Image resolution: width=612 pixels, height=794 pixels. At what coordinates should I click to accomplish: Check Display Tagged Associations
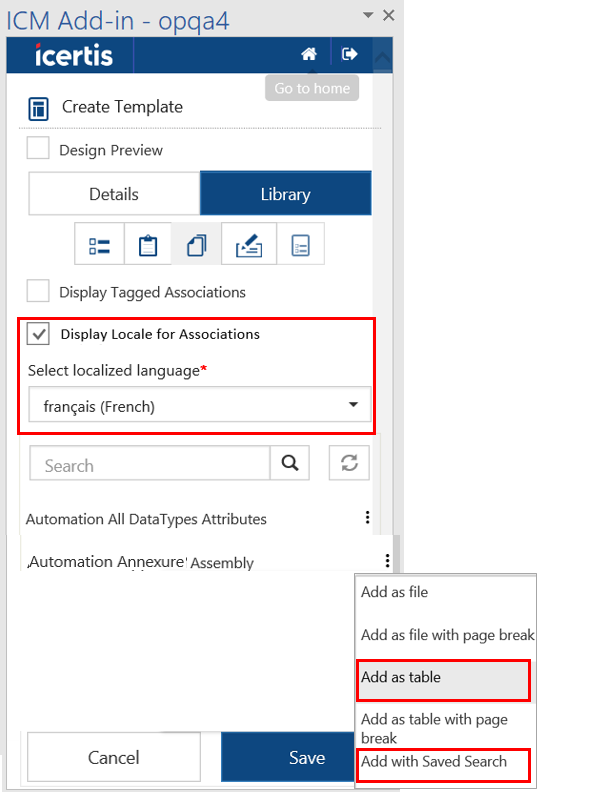coord(38,292)
